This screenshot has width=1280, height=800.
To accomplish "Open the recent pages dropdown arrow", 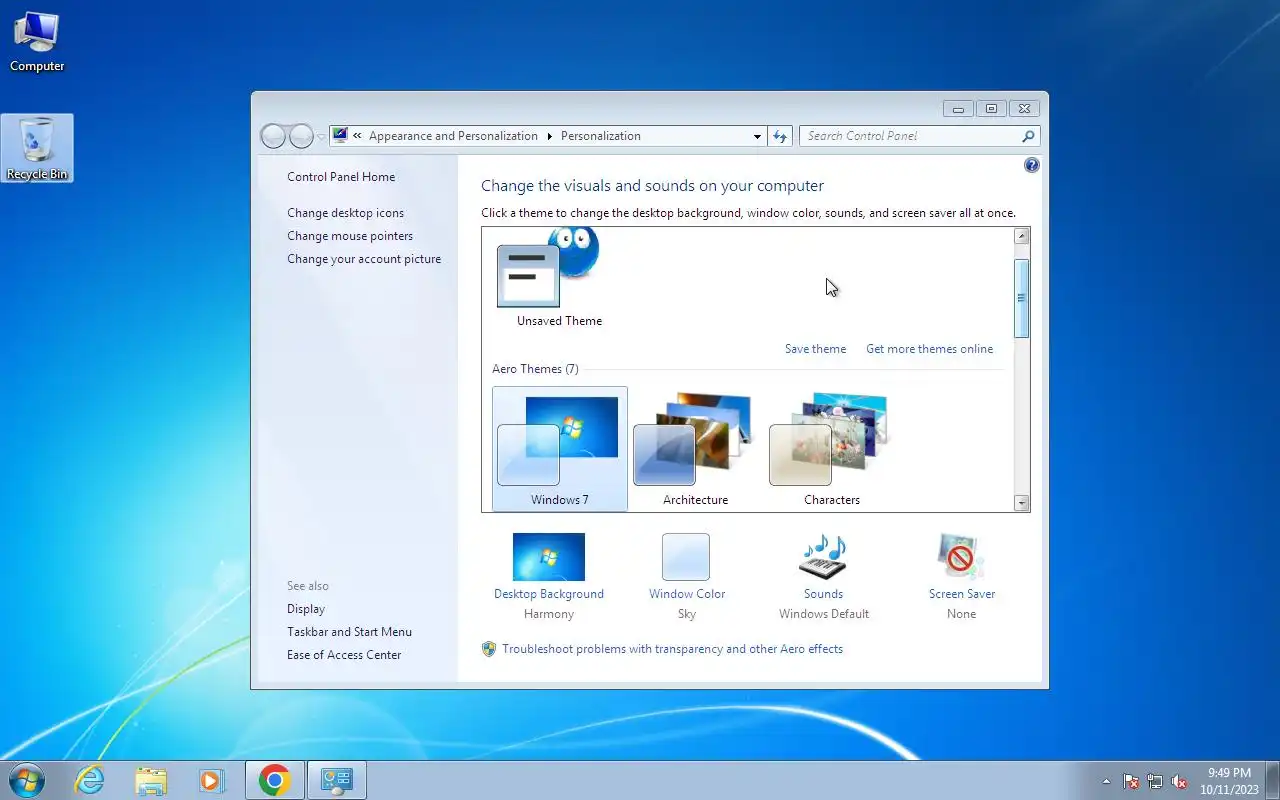I will click(321, 136).
